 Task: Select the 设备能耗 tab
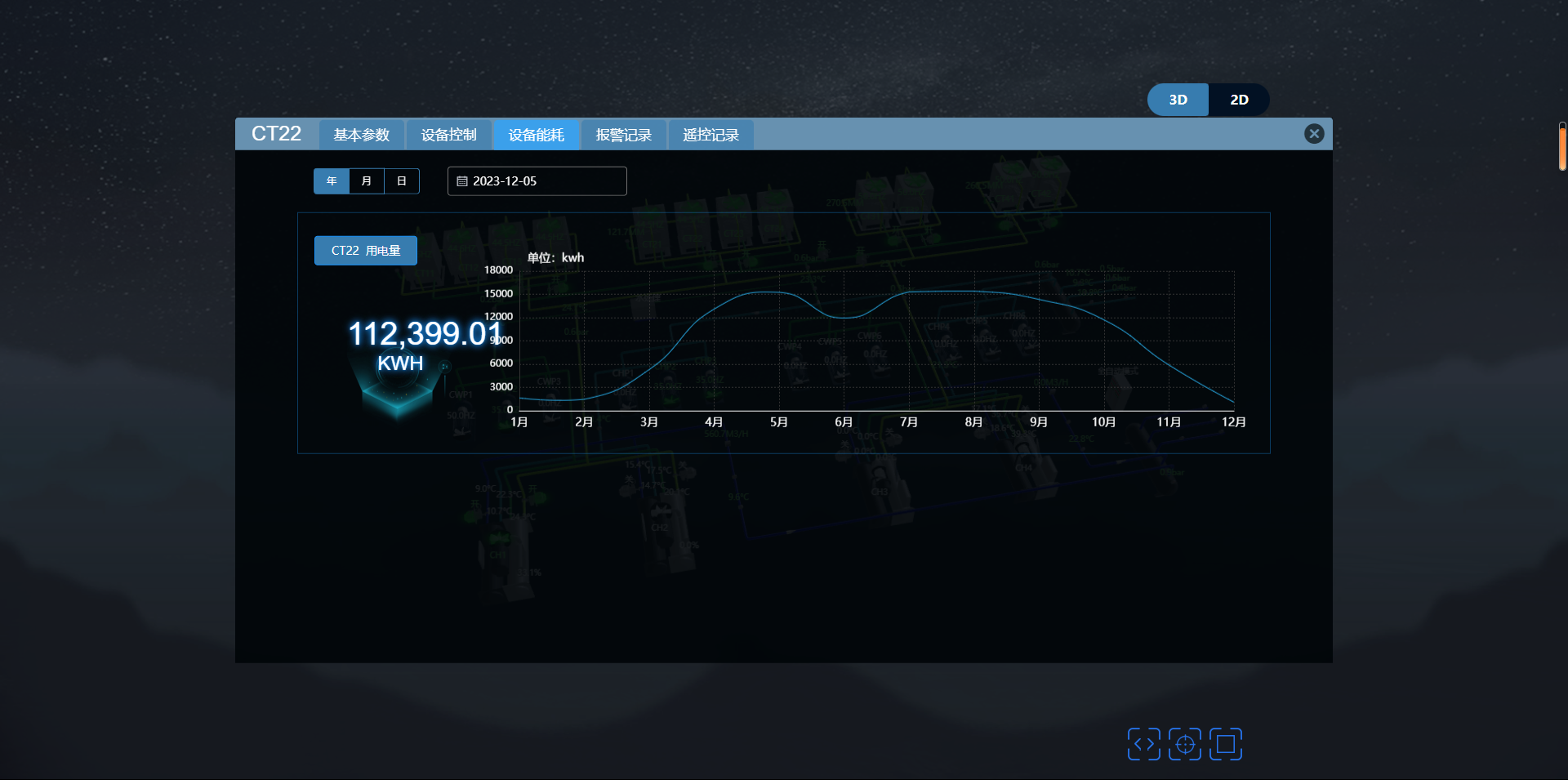537,135
